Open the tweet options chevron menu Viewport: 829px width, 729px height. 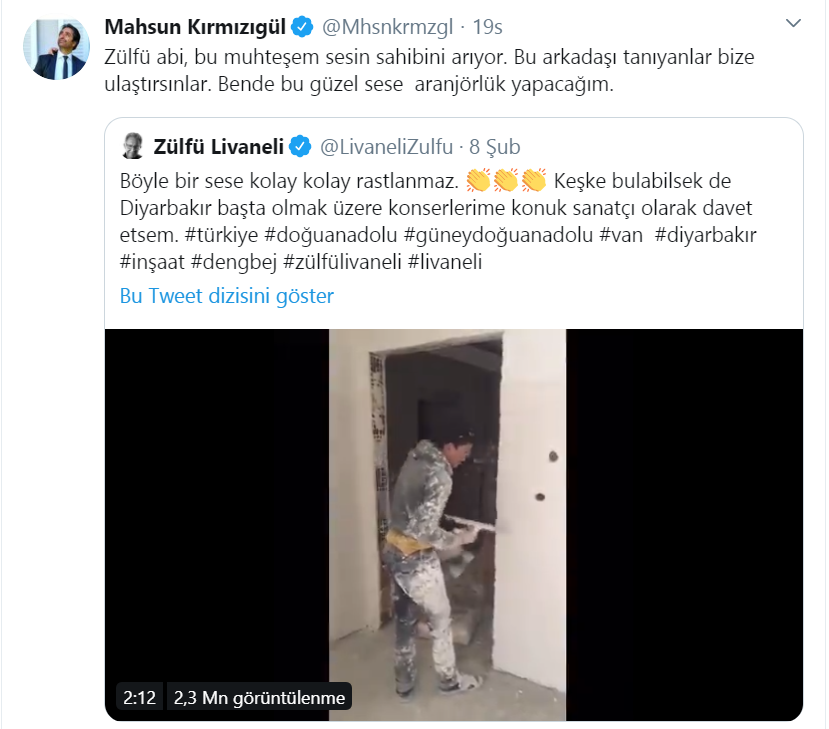[x=793, y=23]
